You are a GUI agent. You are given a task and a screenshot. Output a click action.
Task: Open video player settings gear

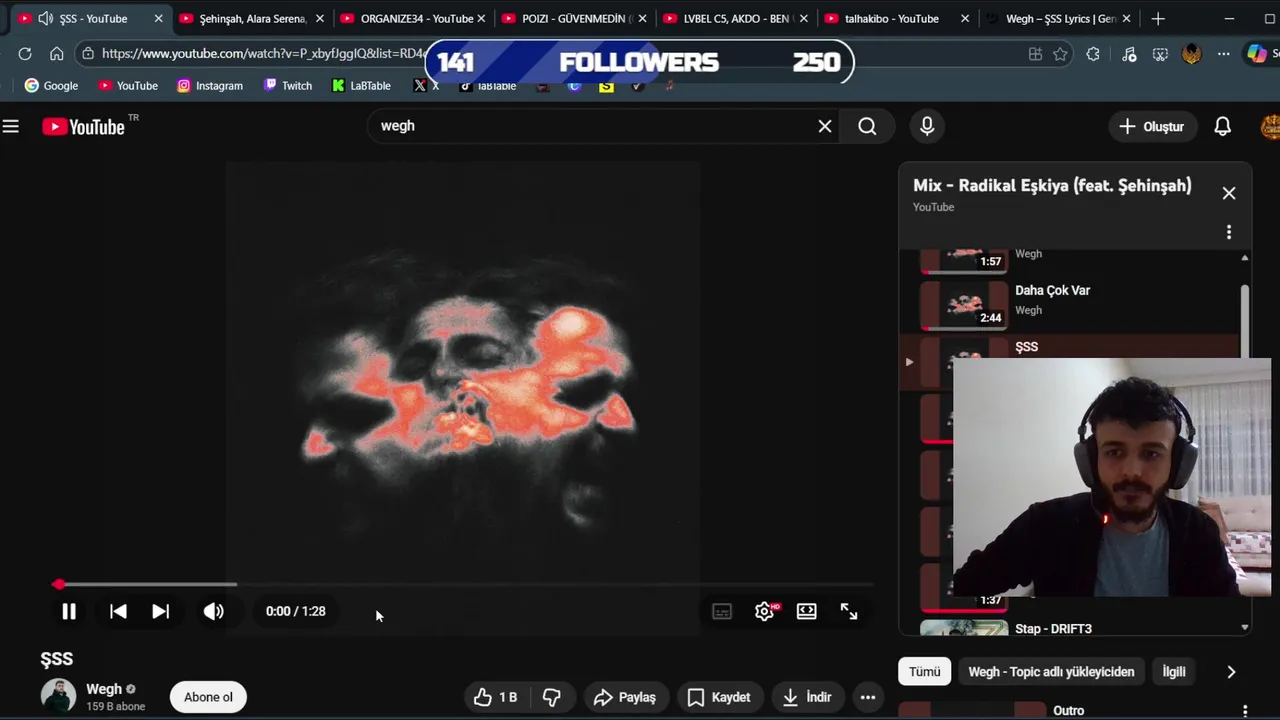(x=765, y=611)
